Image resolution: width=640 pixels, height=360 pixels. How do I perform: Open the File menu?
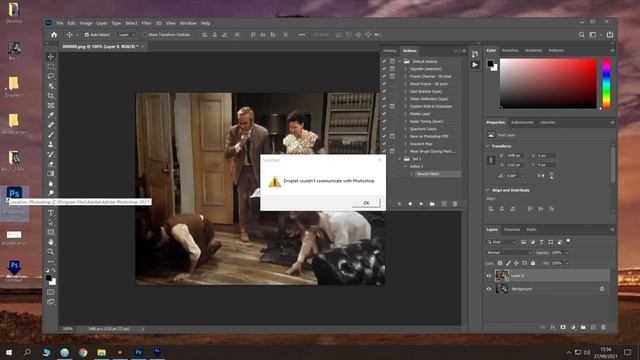(x=60, y=23)
